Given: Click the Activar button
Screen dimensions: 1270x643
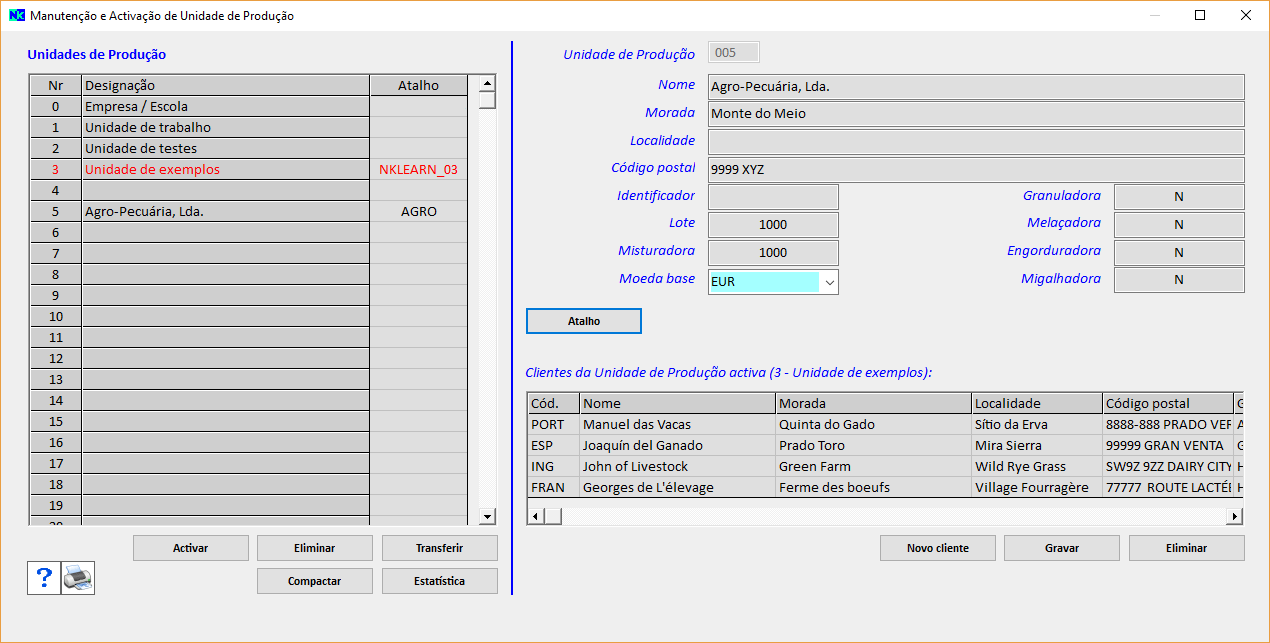Looking at the screenshot, I should point(191,548).
